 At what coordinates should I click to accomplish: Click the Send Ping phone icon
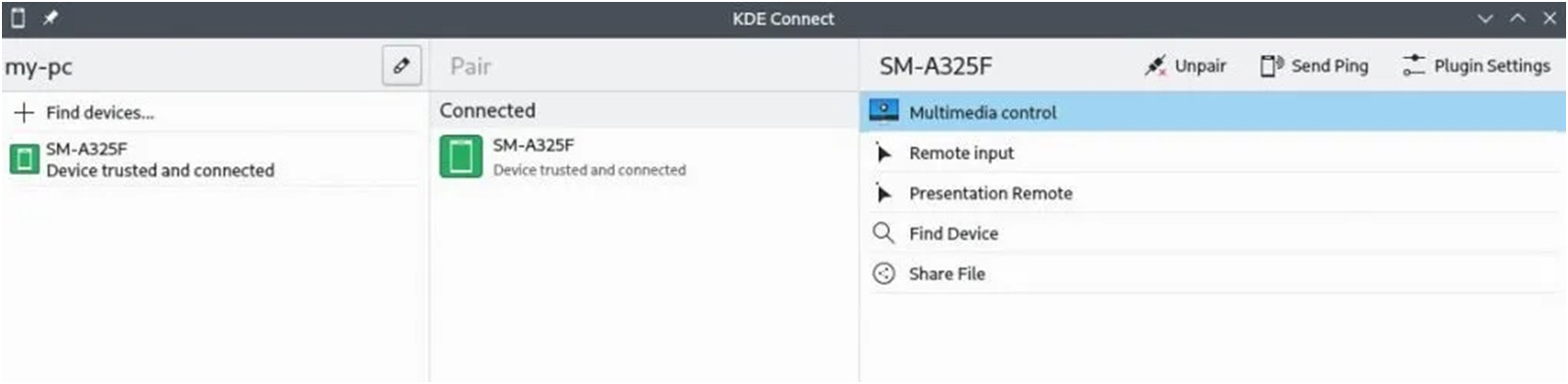1272,66
